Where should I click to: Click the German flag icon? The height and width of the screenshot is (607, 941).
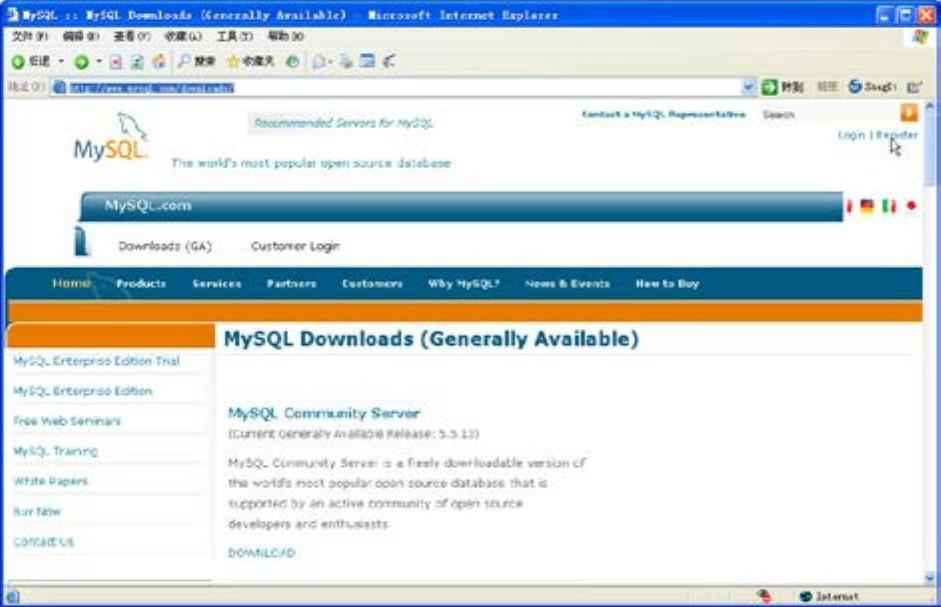coord(867,206)
